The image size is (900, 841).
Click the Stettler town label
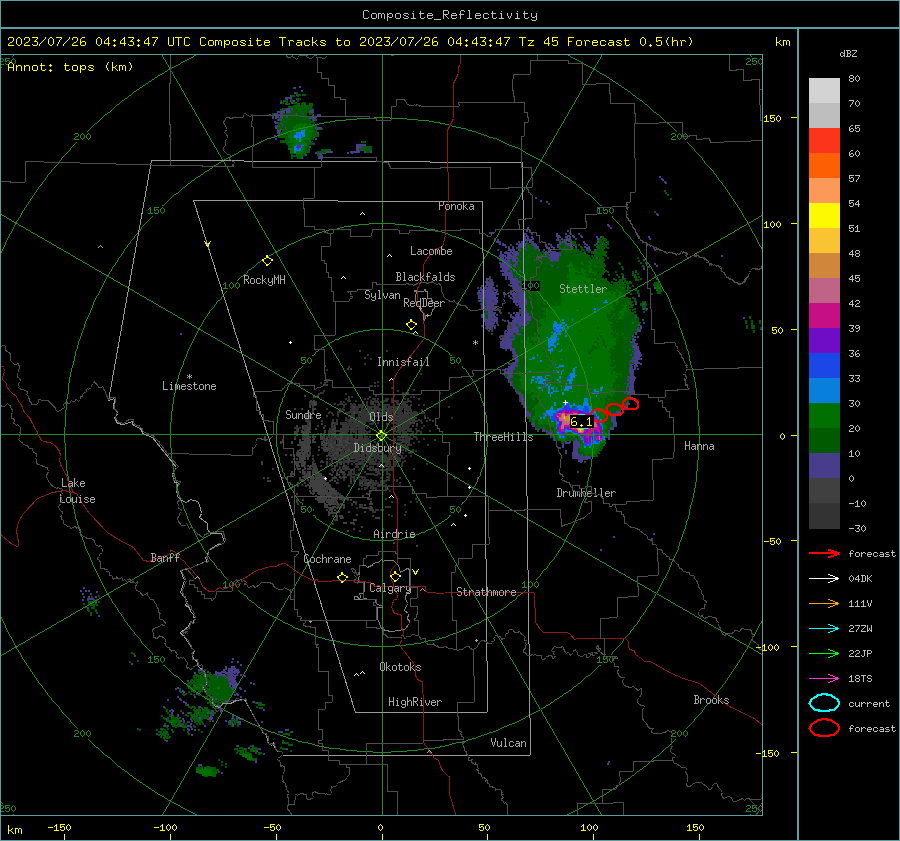(x=583, y=289)
